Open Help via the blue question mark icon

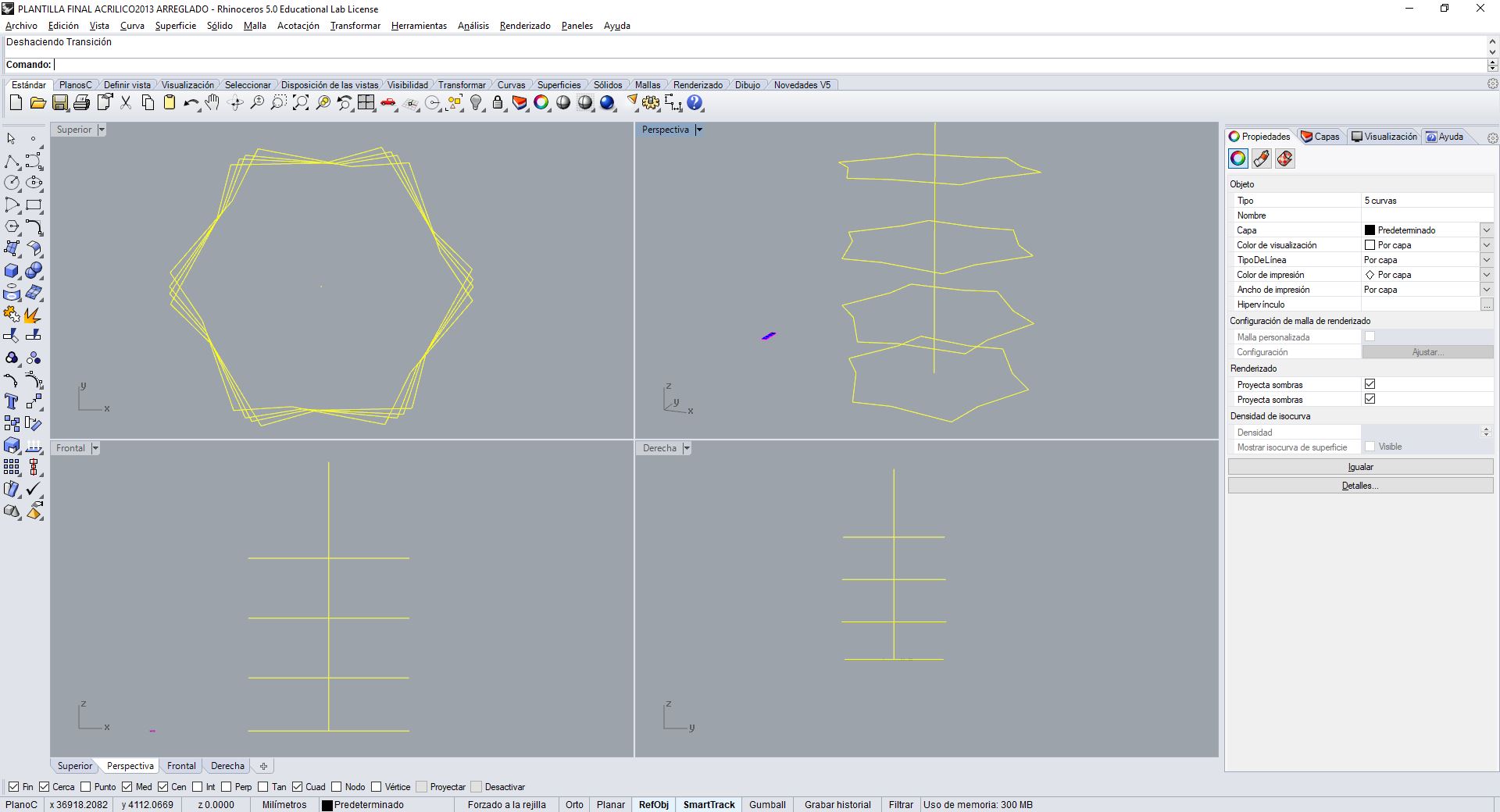(695, 102)
